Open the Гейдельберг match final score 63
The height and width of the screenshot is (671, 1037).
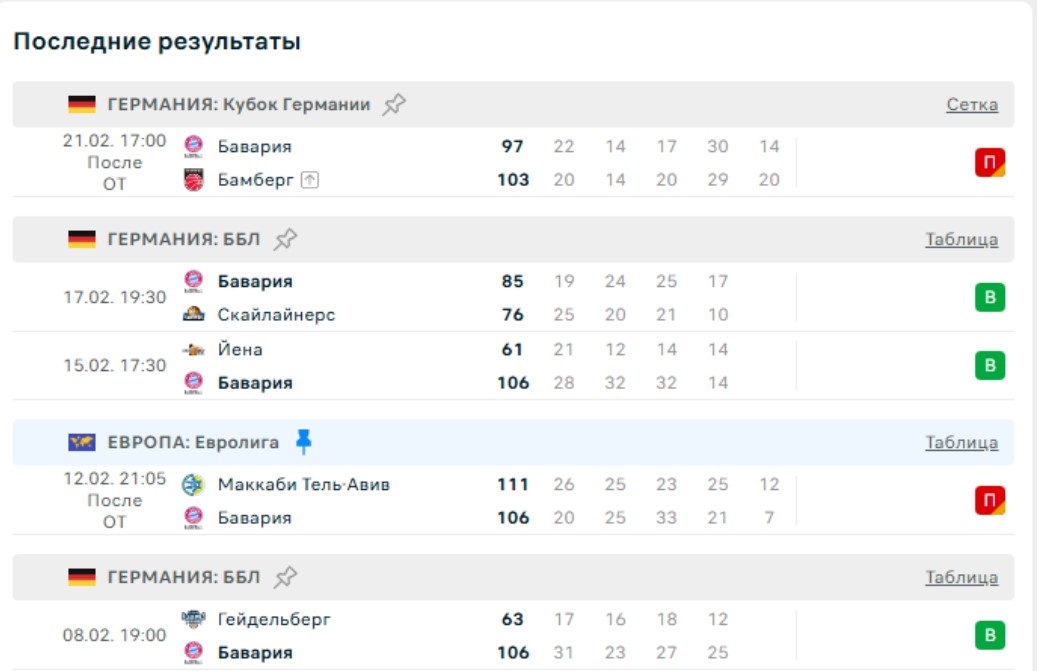click(x=513, y=620)
